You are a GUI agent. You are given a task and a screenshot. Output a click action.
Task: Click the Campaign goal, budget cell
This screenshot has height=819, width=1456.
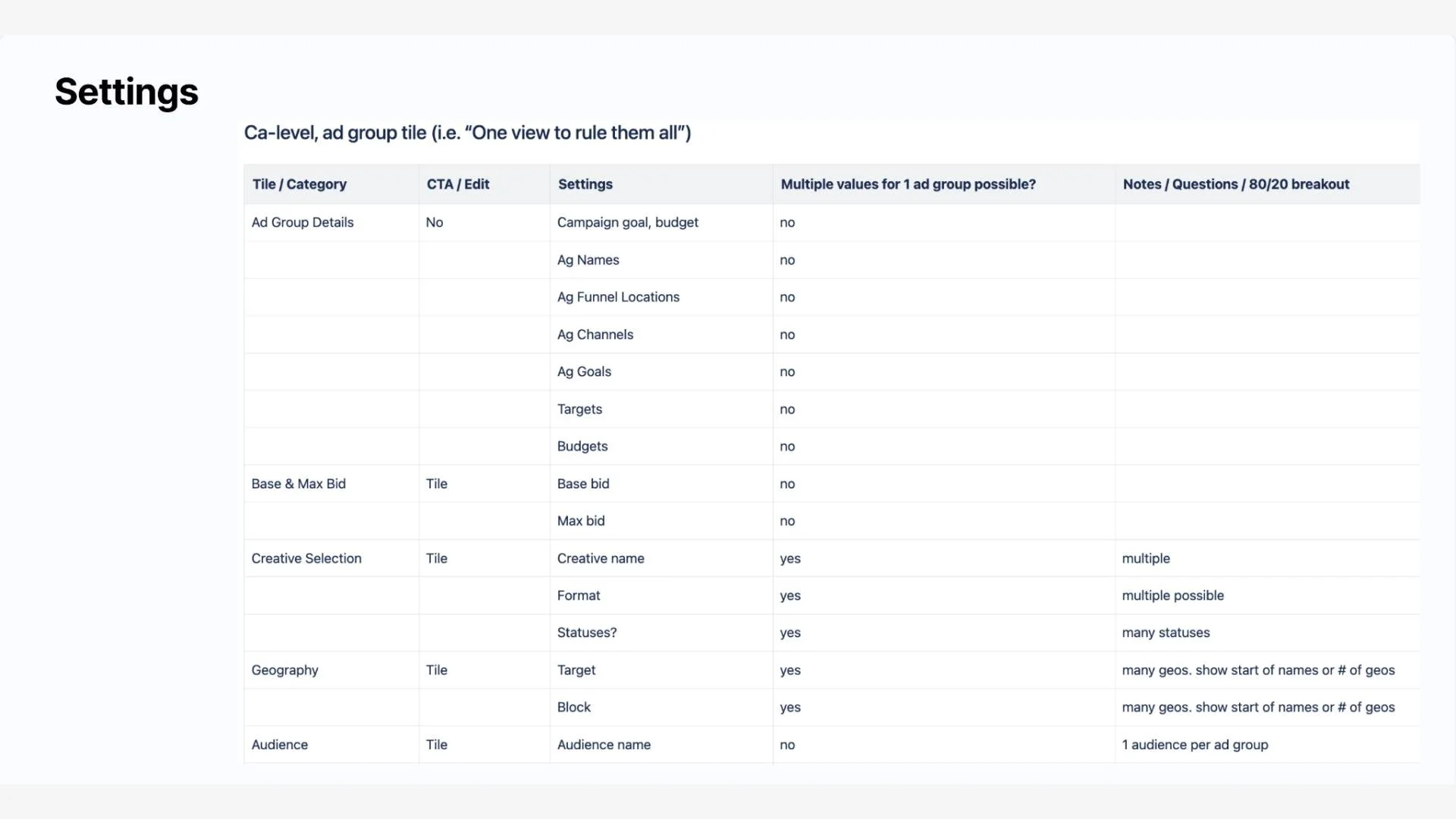click(628, 222)
